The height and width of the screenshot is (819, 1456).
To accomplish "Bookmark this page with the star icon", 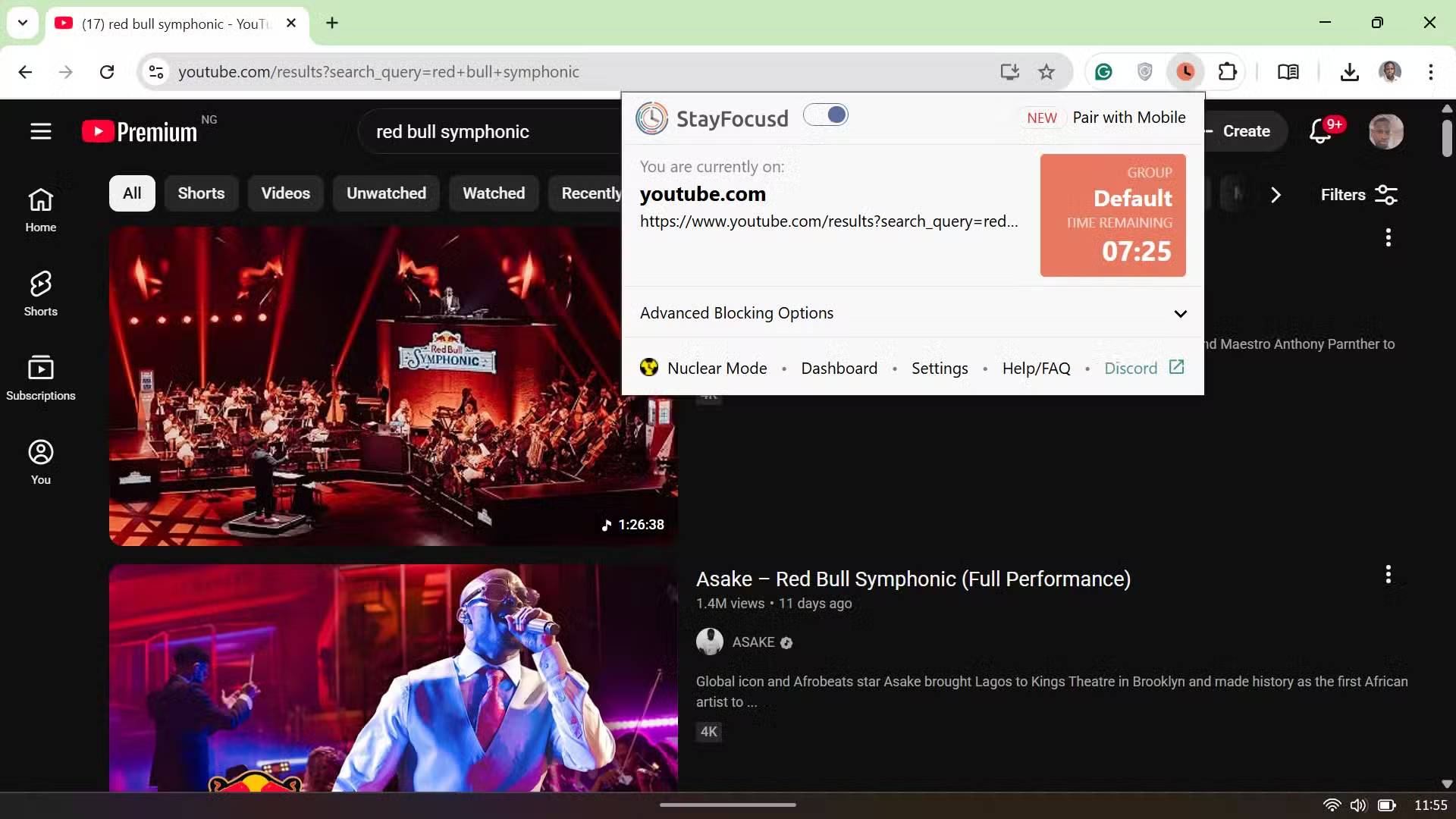I will [1046, 72].
